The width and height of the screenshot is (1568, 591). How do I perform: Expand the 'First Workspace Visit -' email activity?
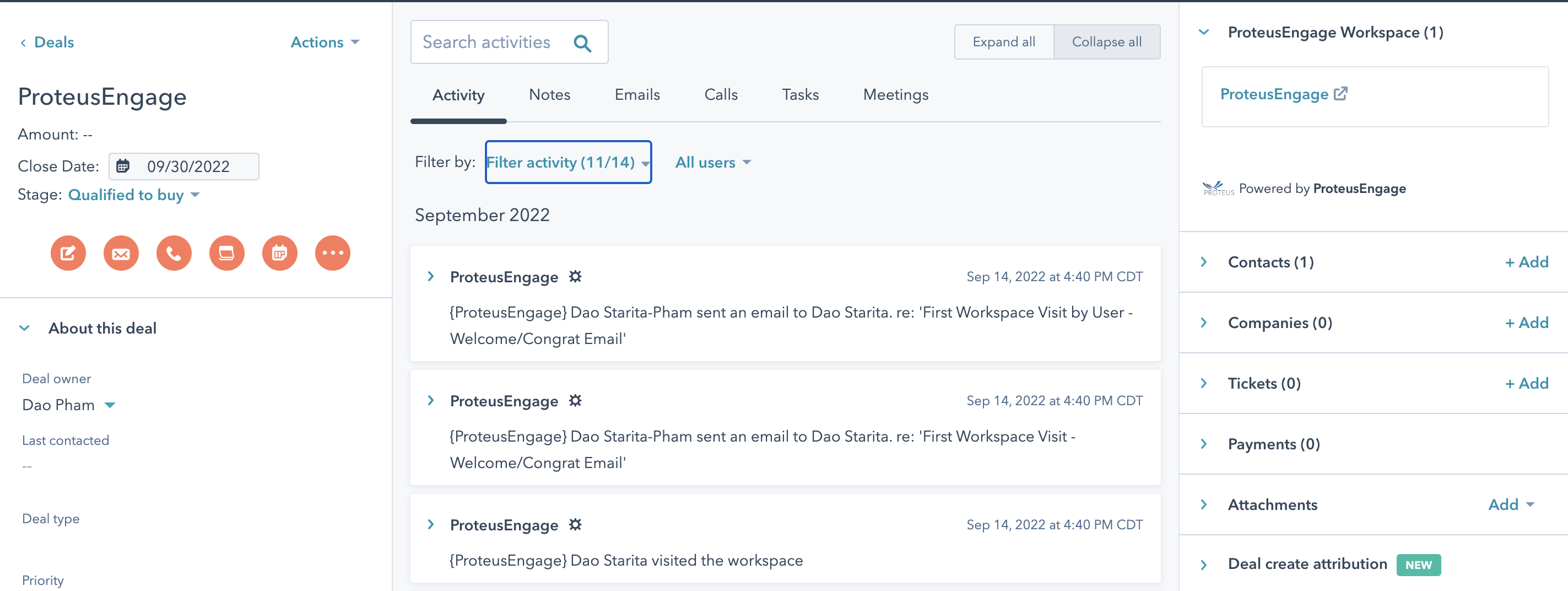tap(431, 400)
